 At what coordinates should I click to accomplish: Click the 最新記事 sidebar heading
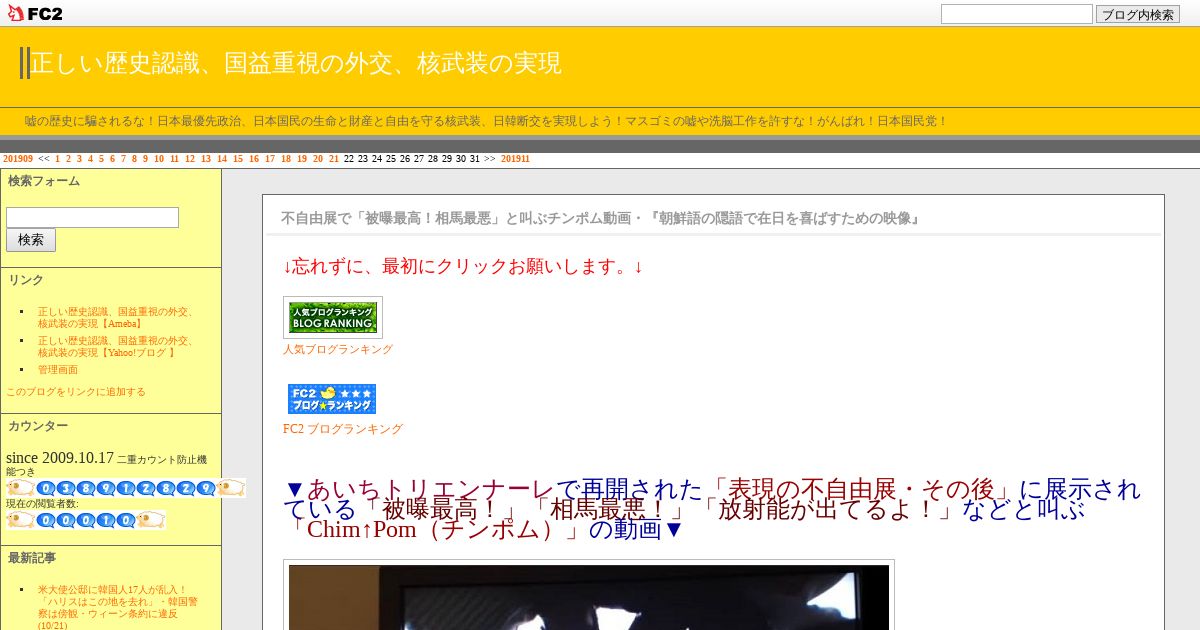point(32,558)
